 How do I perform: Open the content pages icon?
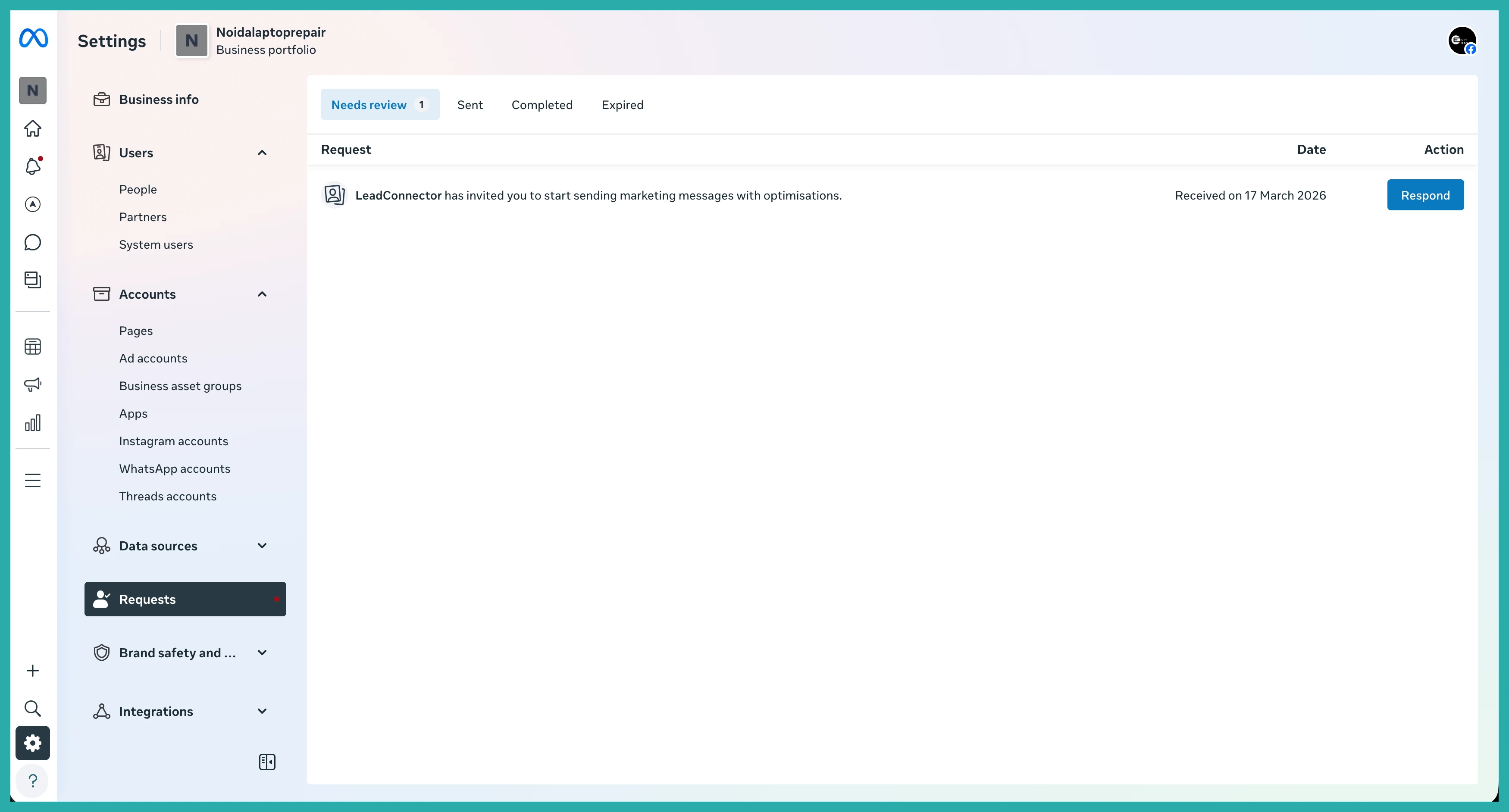coord(33,280)
